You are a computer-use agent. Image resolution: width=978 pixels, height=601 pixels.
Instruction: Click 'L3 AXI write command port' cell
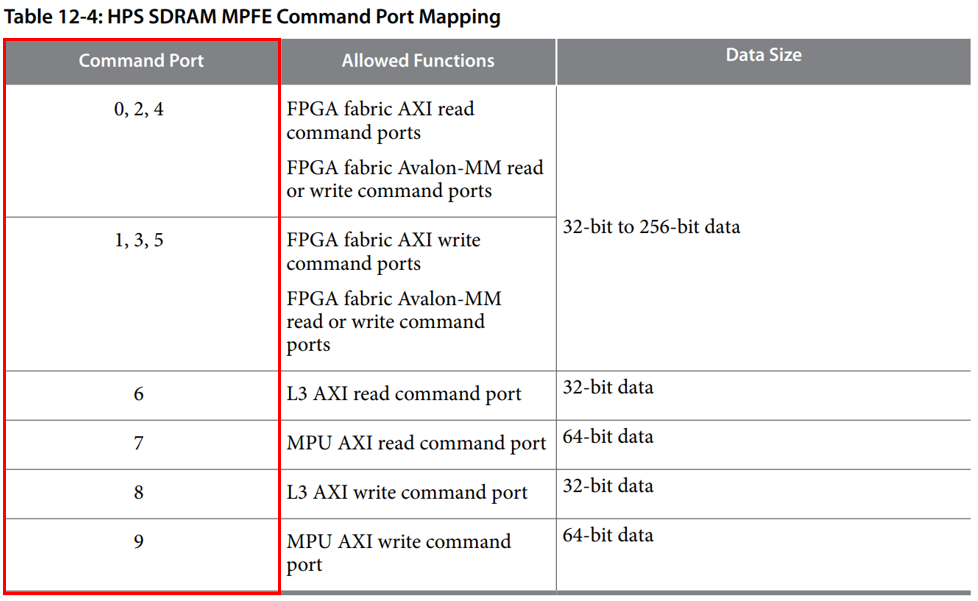coord(407,492)
